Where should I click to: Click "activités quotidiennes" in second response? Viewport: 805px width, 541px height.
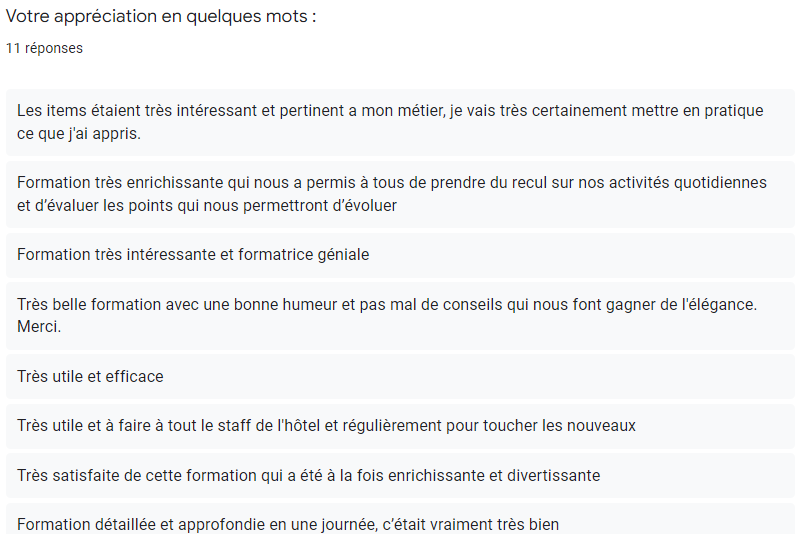688,183
